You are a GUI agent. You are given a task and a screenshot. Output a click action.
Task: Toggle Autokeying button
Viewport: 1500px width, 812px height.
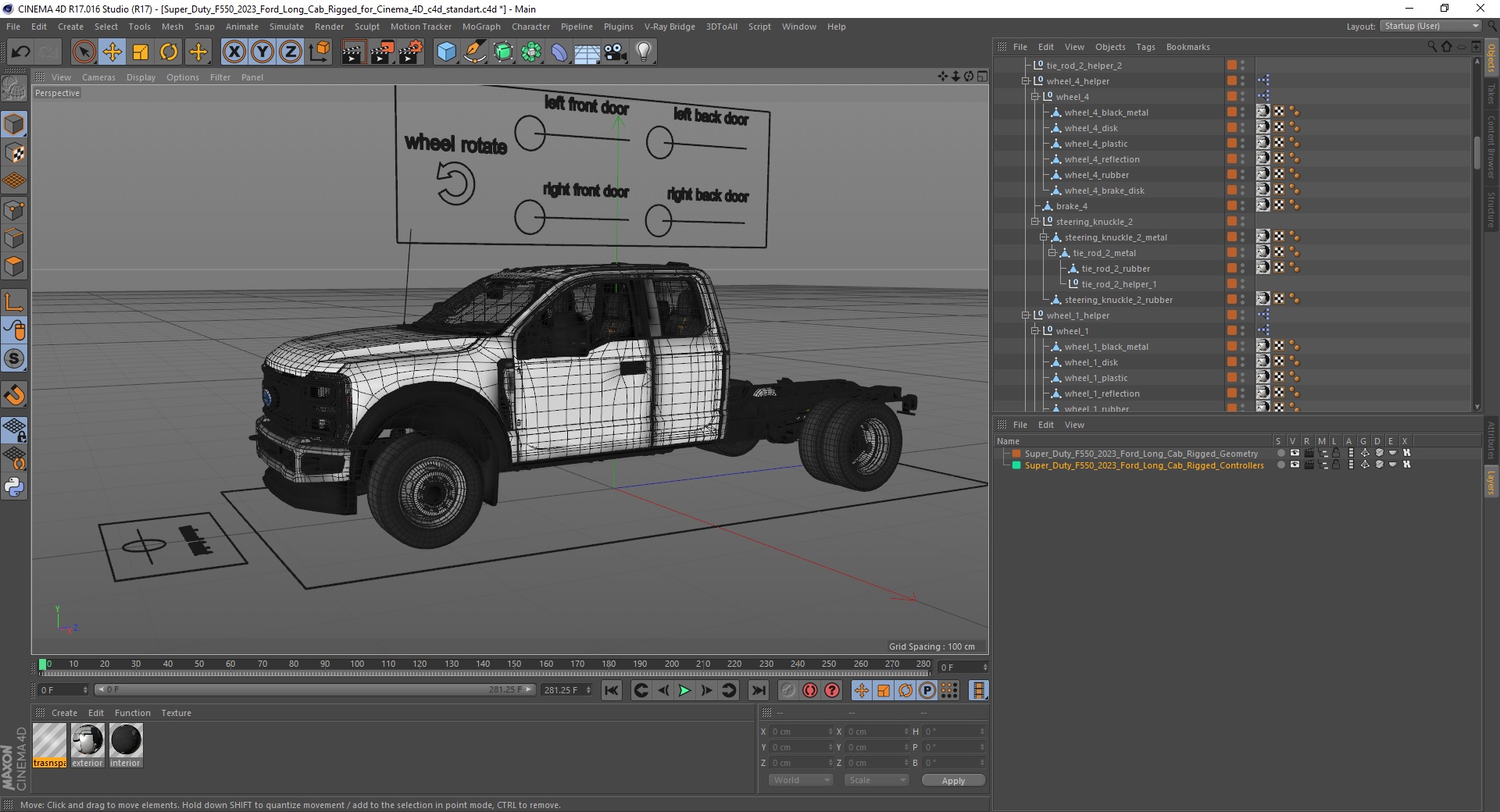pyautogui.click(x=810, y=690)
